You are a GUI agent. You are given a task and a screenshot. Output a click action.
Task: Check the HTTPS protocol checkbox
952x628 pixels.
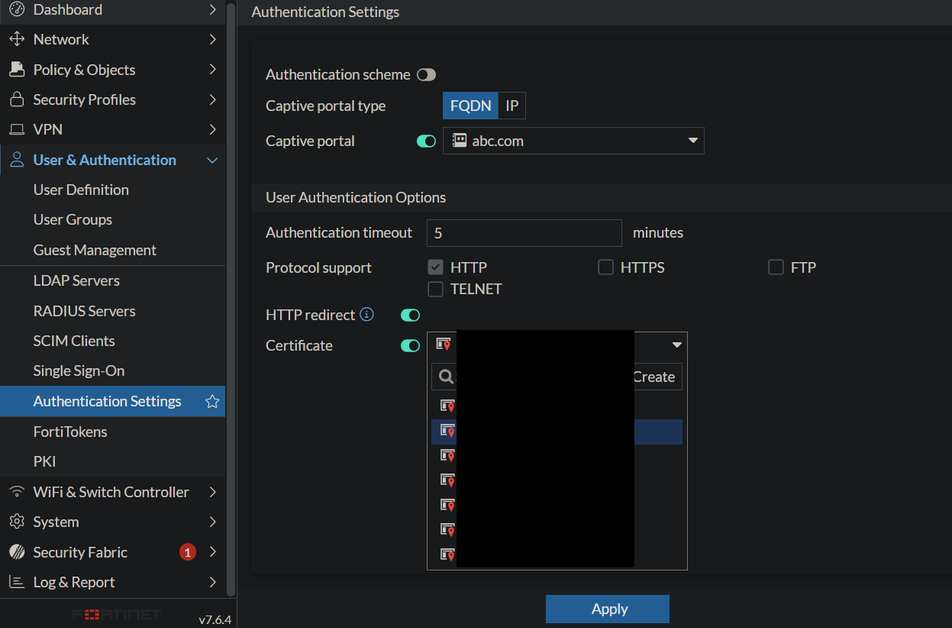[605, 267]
